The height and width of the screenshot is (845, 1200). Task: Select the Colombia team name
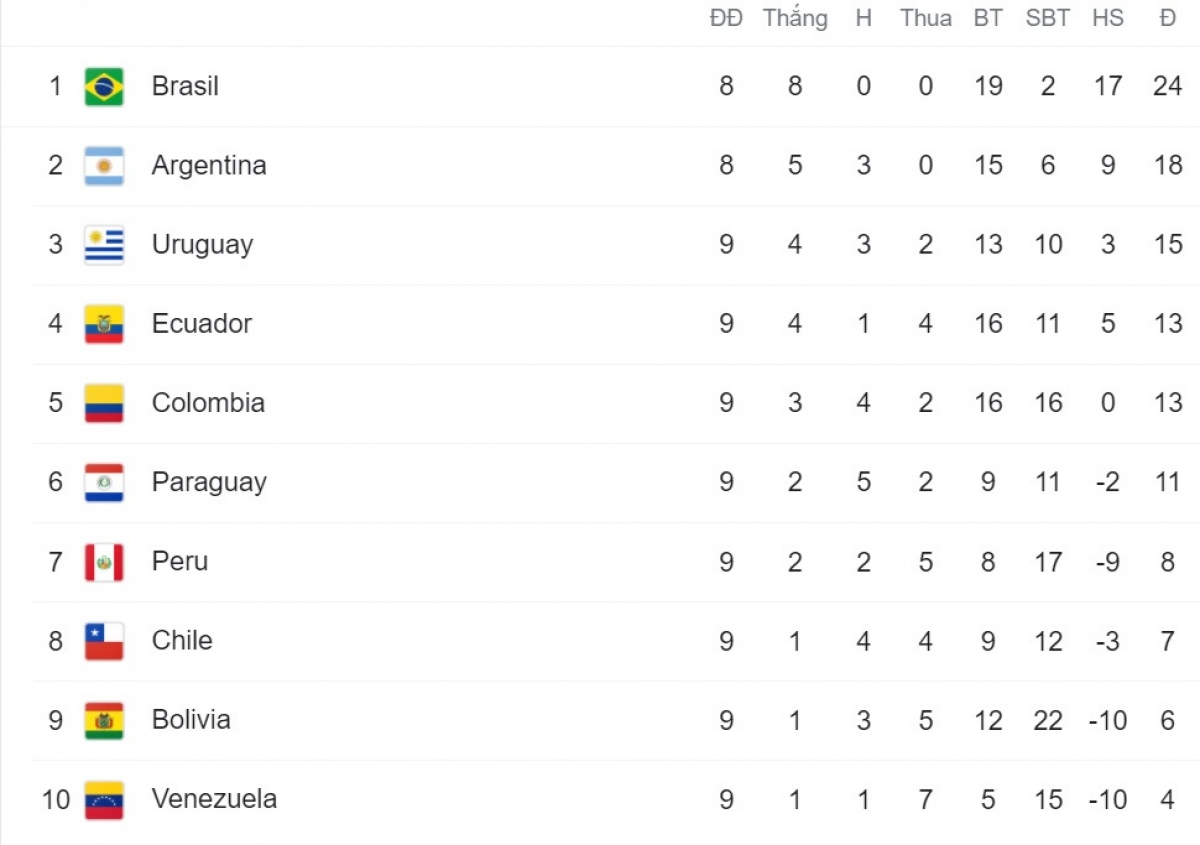click(208, 403)
